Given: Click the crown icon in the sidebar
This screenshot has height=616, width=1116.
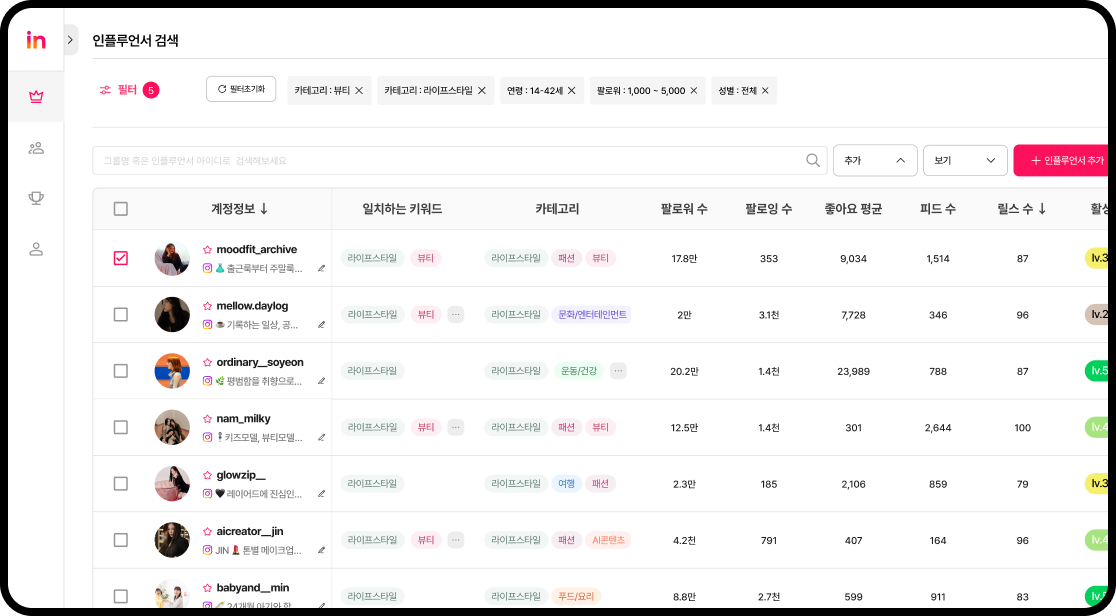Looking at the screenshot, I should 36,97.
